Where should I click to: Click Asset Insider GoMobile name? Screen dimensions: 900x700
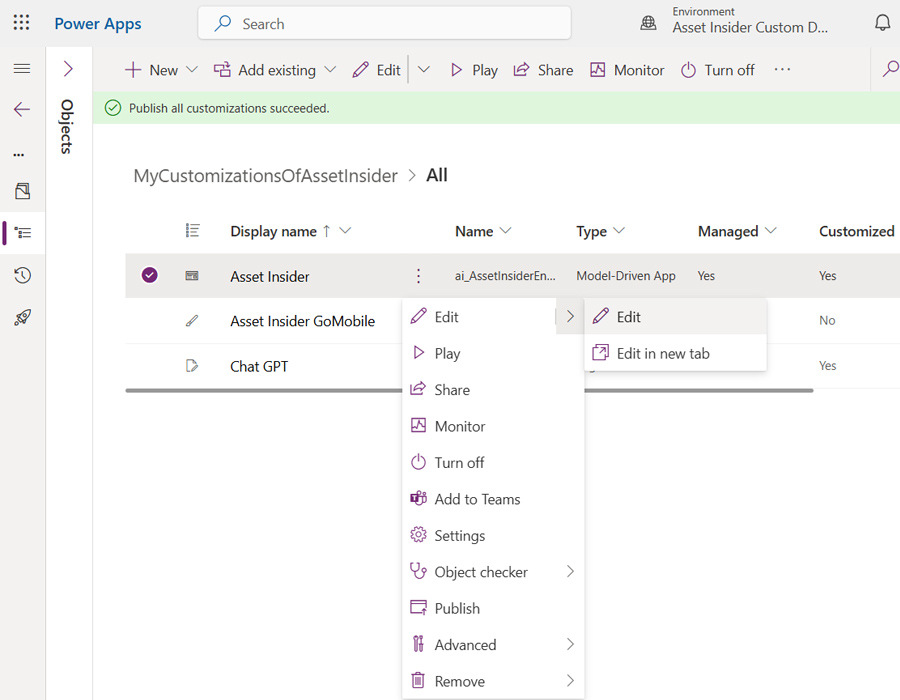pyautogui.click(x=302, y=321)
